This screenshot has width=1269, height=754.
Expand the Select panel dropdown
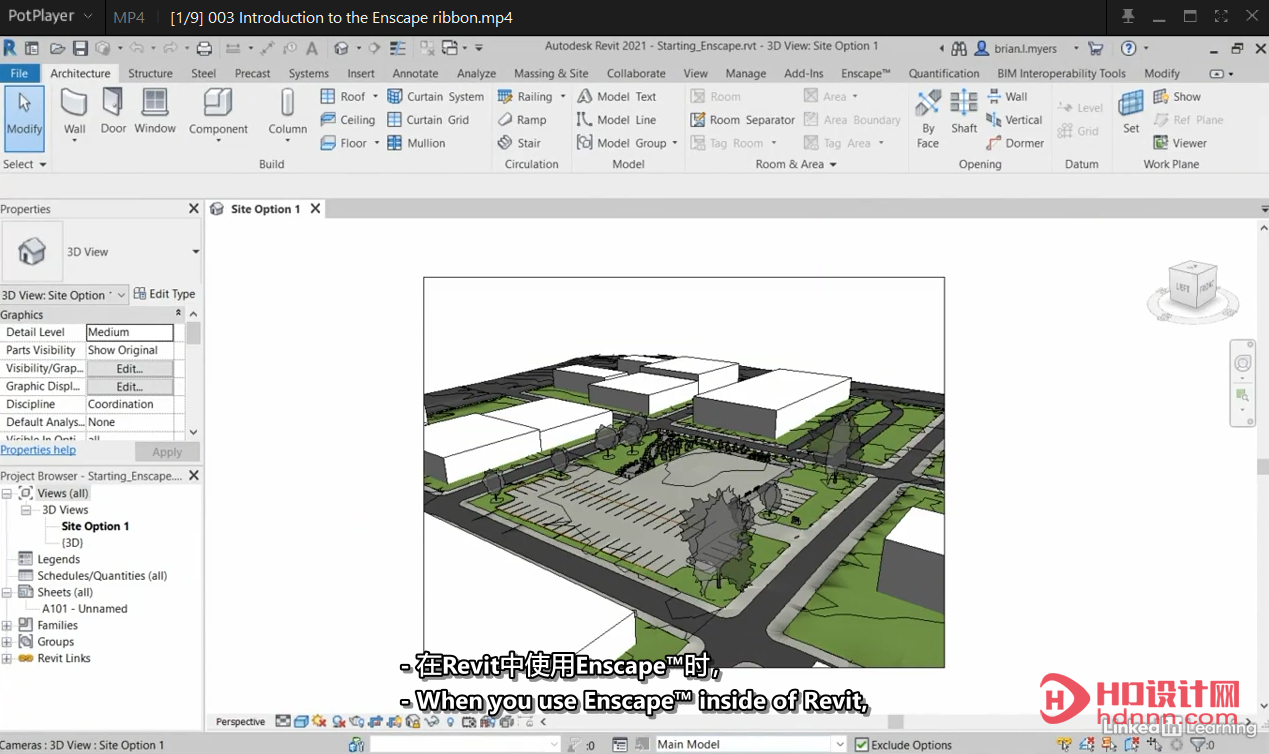pos(25,164)
